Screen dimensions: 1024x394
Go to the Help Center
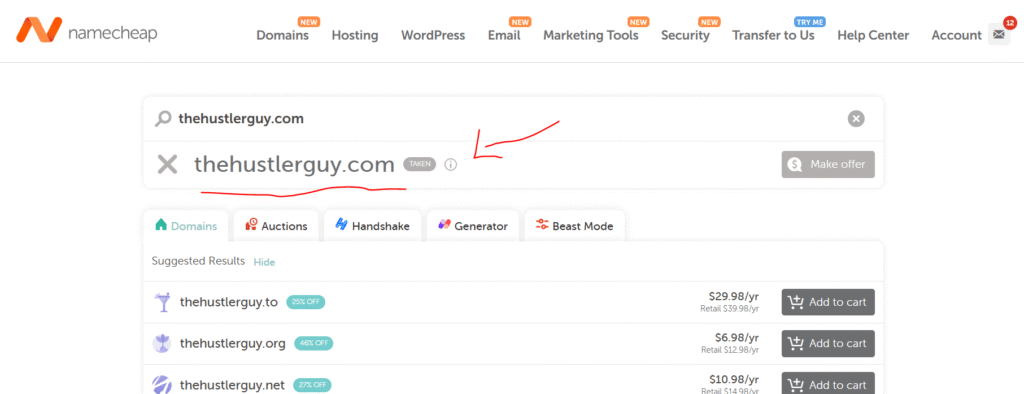(873, 35)
